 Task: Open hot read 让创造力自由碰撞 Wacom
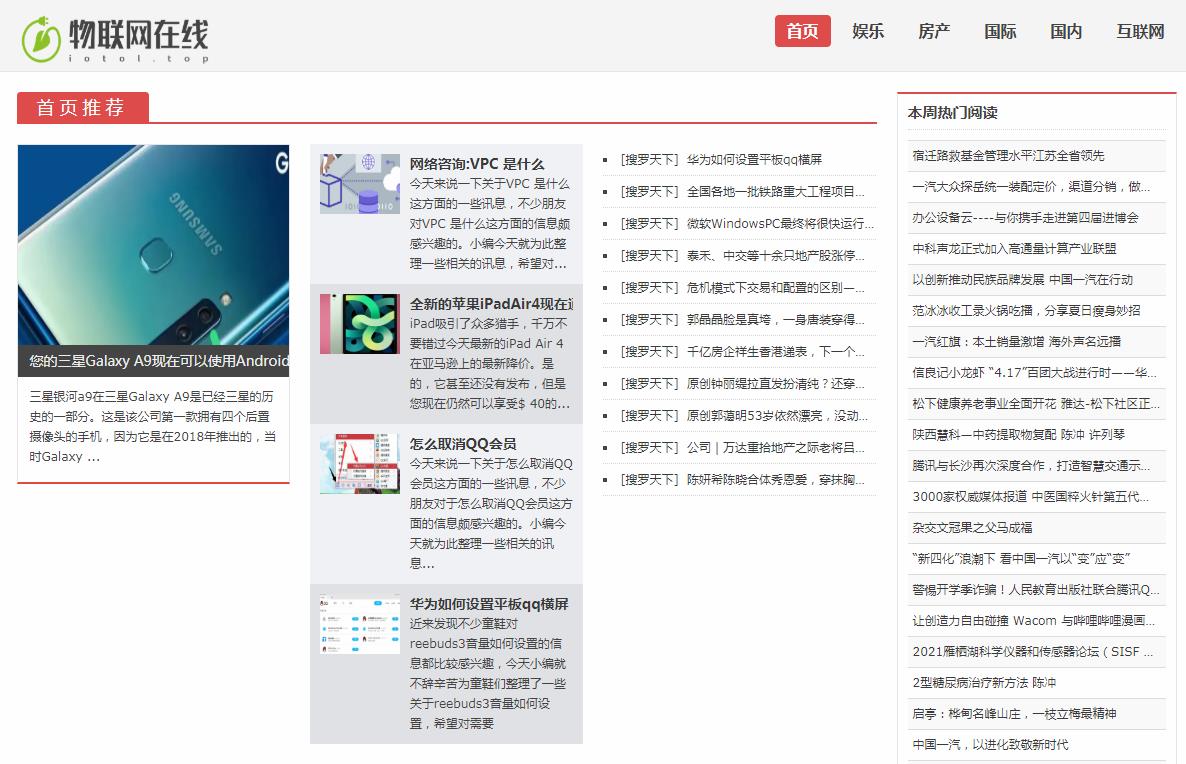(x=1033, y=621)
